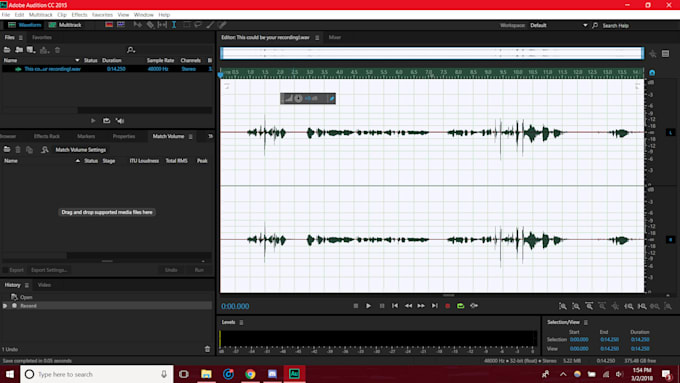Move playhead to previous marker
Image resolution: width=680 pixels, height=383 pixels.
click(395, 306)
